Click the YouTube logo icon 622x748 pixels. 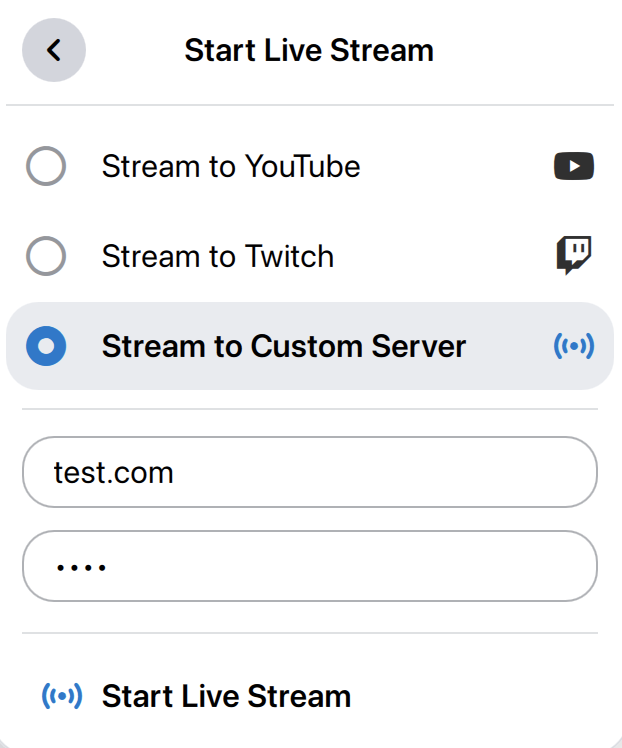tap(574, 166)
